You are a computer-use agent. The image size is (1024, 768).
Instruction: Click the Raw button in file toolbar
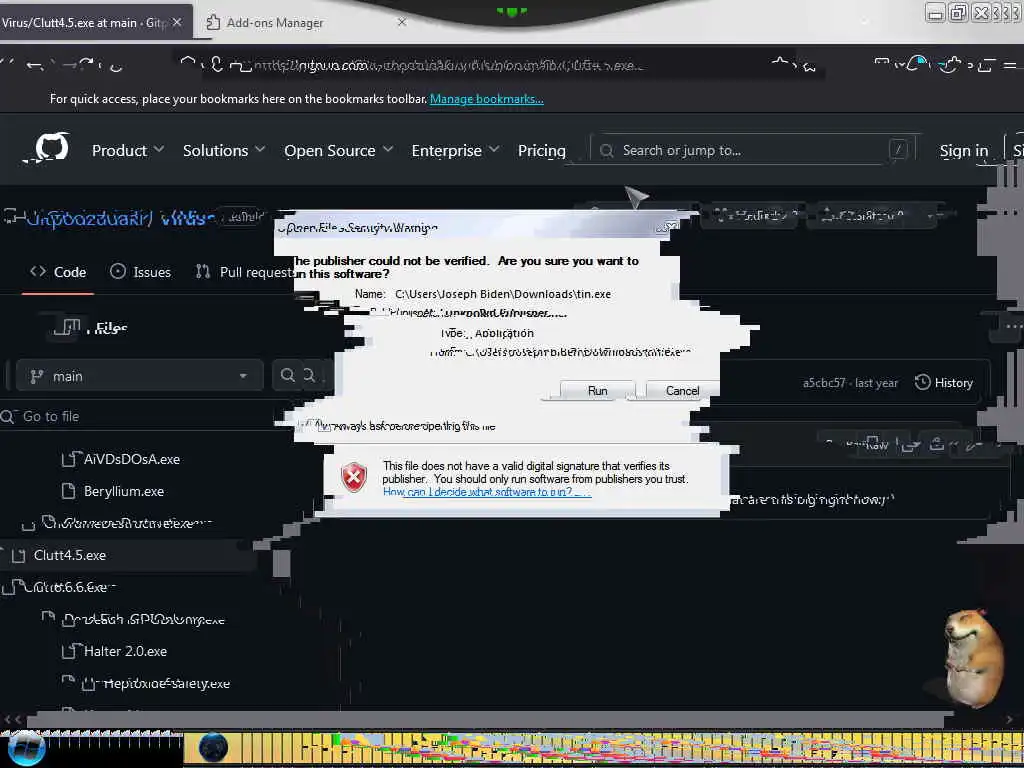[876, 445]
